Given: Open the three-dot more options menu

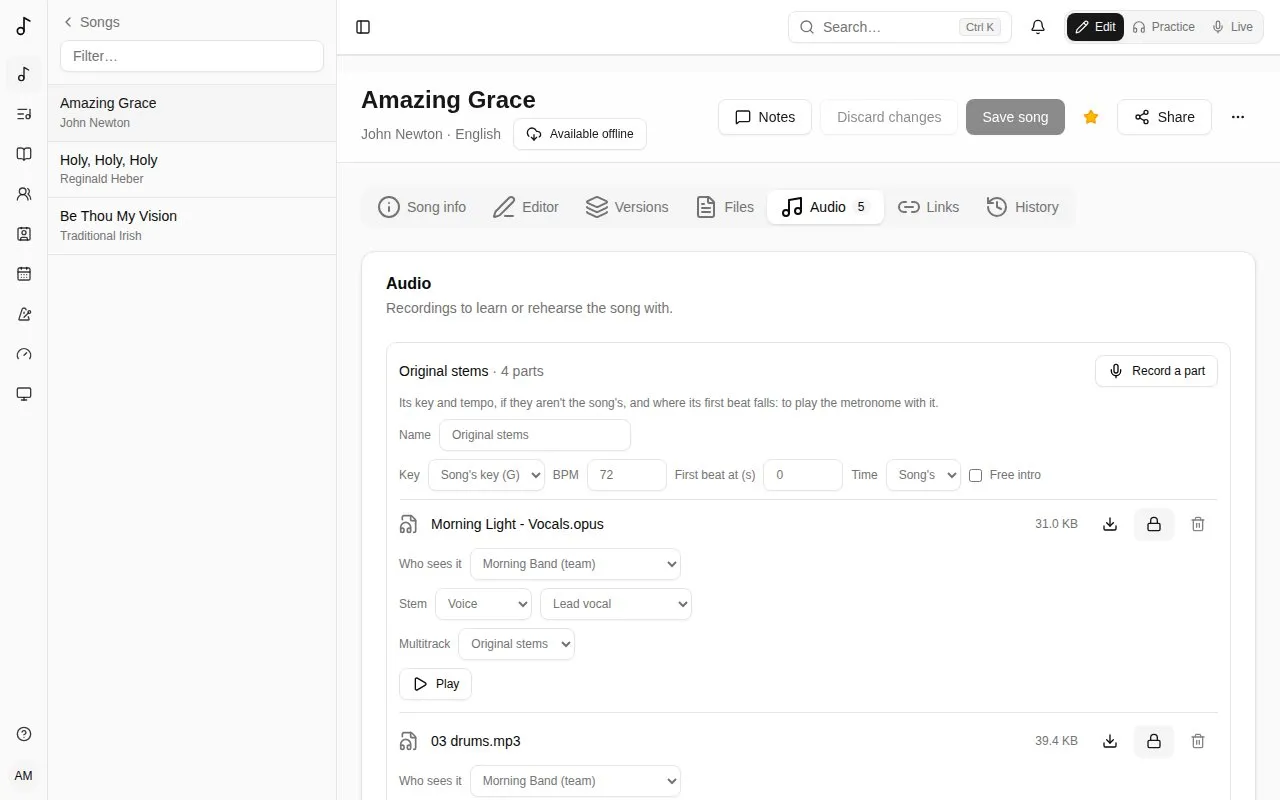Looking at the screenshot, I should point(1238,117).
